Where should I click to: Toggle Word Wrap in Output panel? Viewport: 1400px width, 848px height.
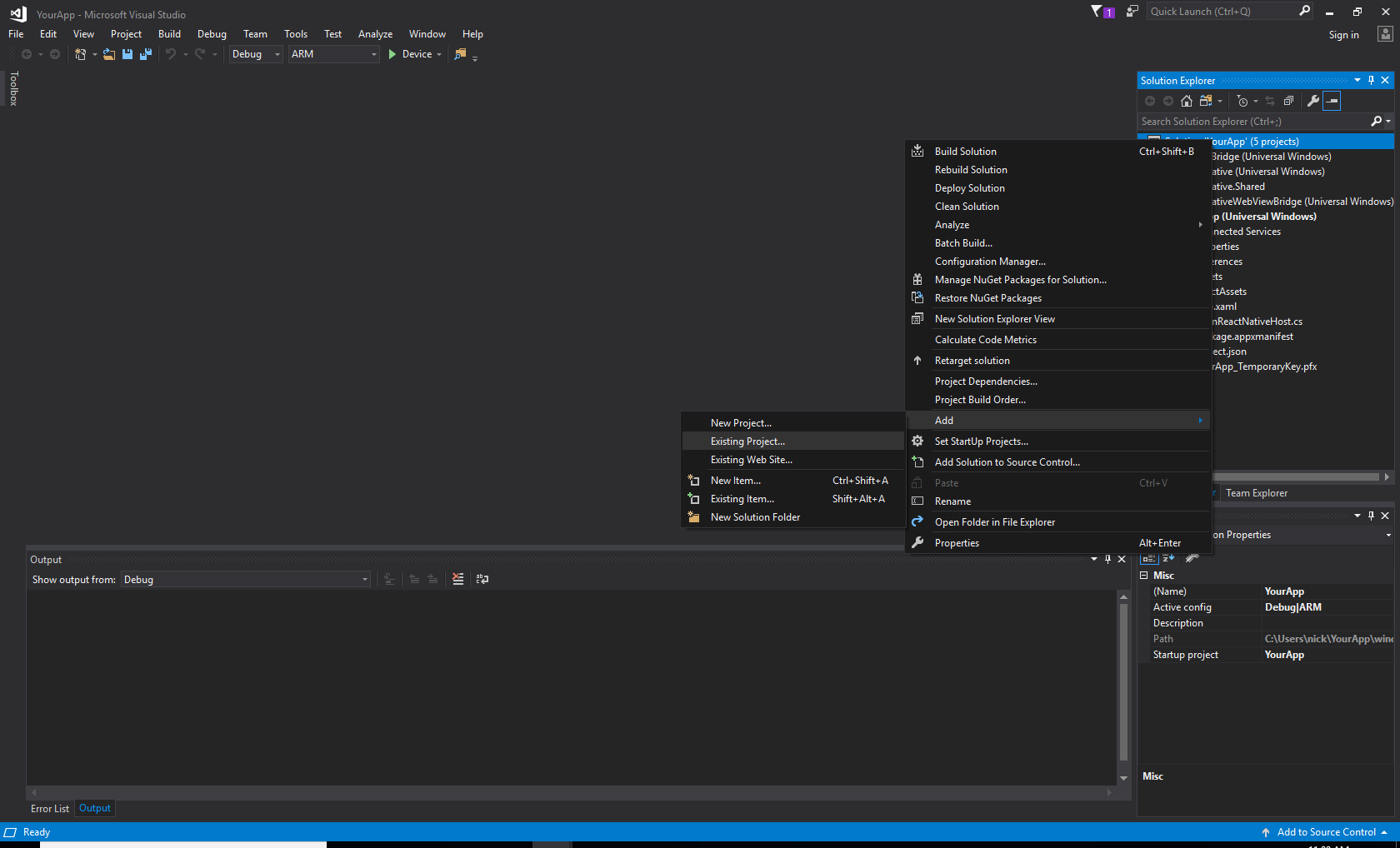point(482,579)
